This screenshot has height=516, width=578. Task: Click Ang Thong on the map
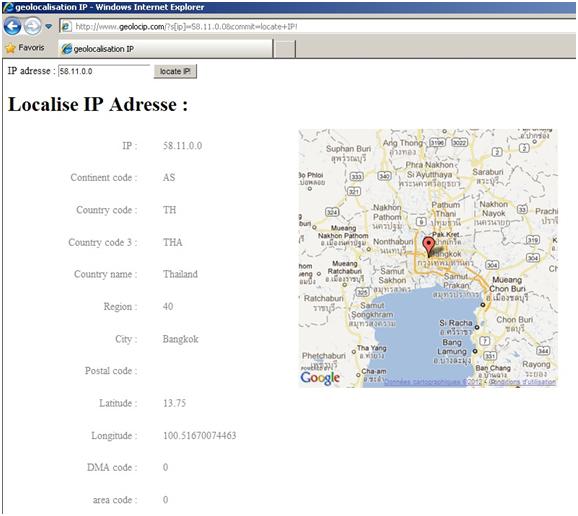coord(403,143)
